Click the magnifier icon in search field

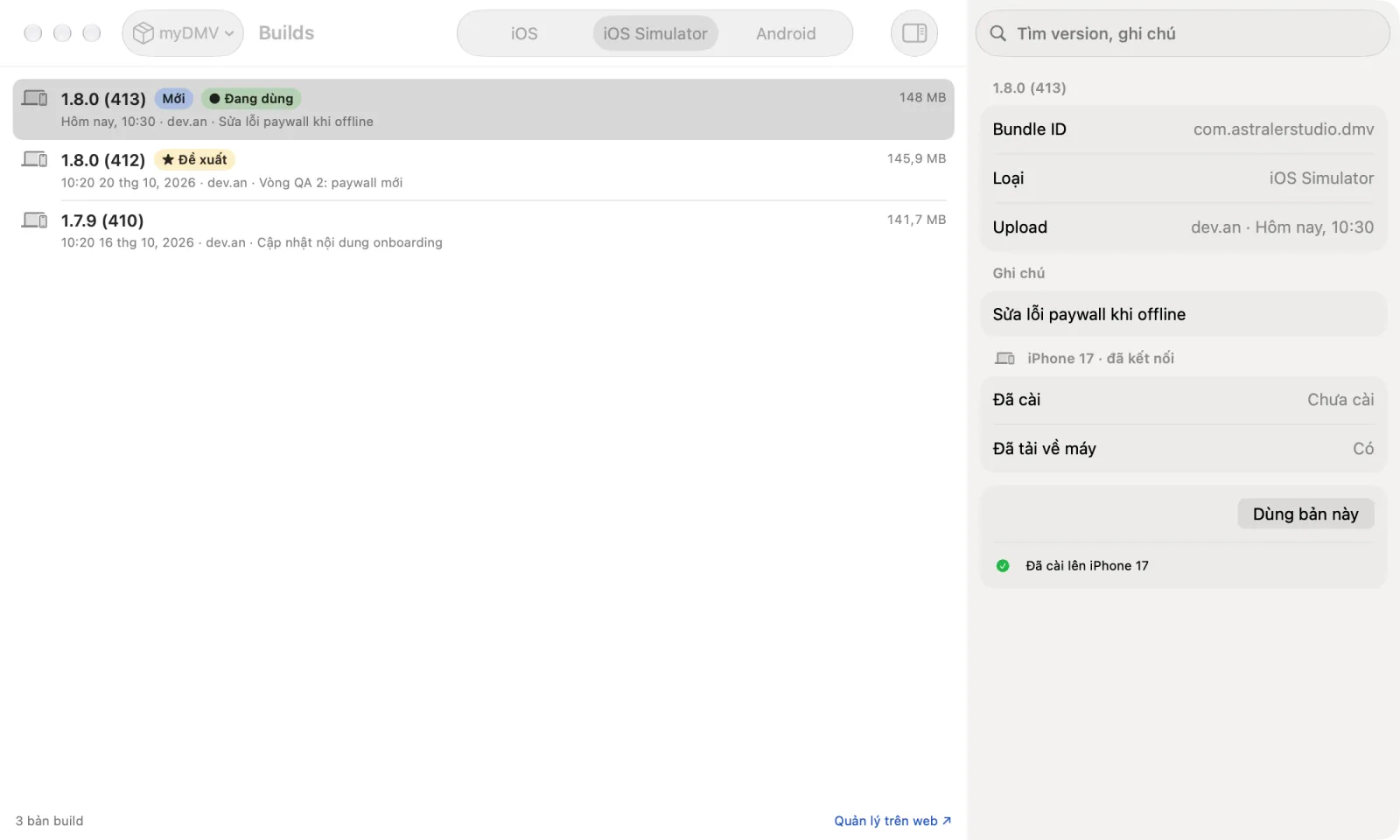[x=997, y=33]
